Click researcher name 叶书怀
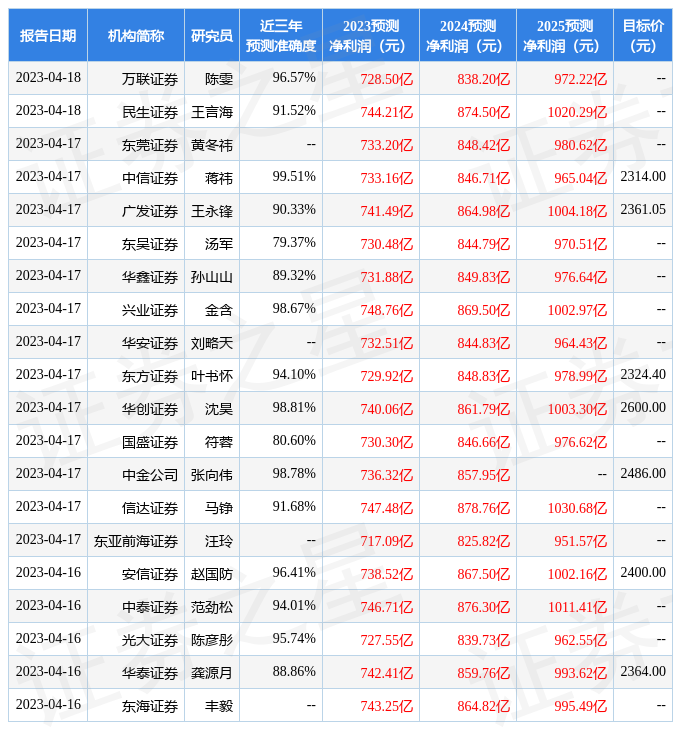The height and width of the screenshot is (730, 673). tap(212, 376)
